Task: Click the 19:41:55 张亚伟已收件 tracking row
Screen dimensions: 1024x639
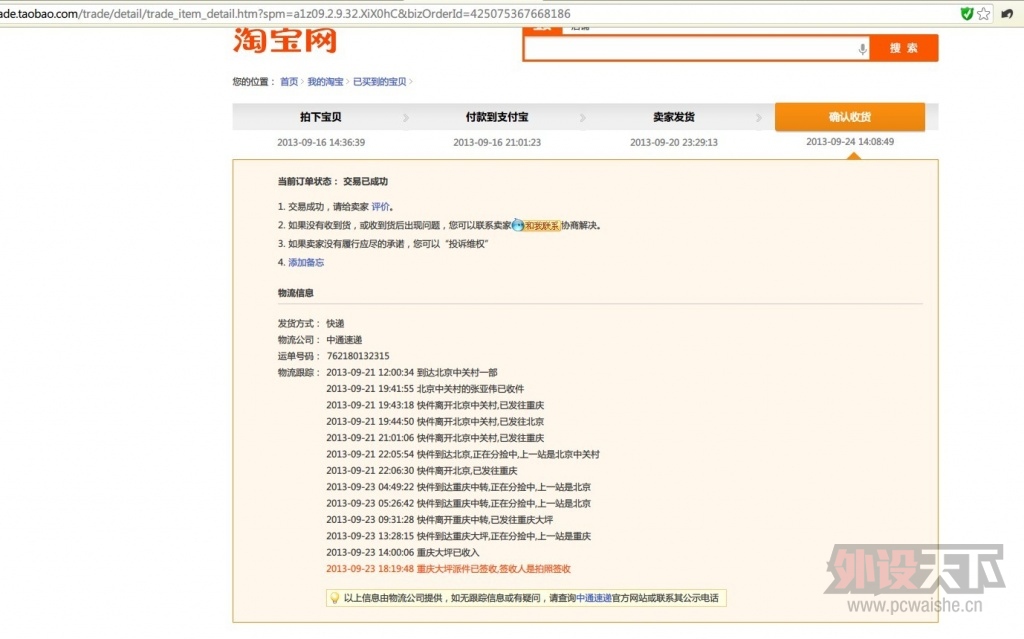Action: coord(425,389)
